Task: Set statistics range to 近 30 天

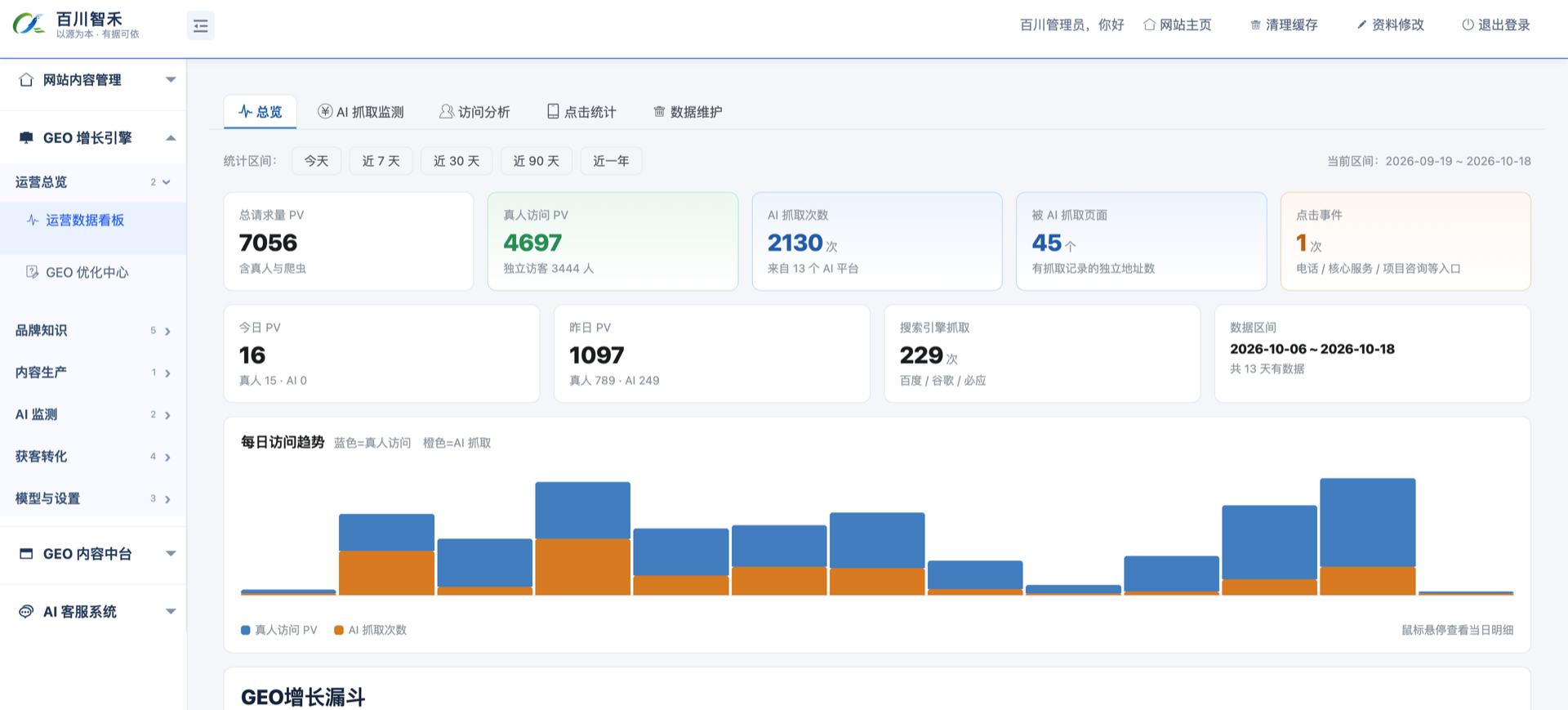Action: pyautogui.click(x=457, y=161)
